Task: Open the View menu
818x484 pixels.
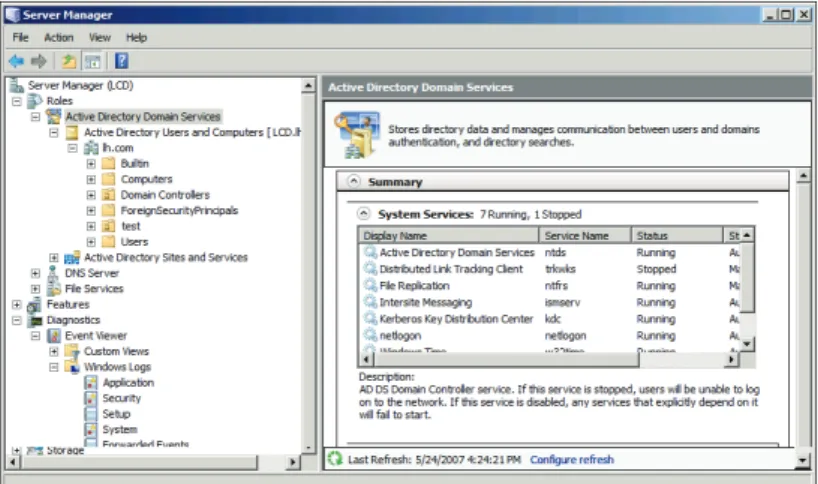Action: click(99, 38)
